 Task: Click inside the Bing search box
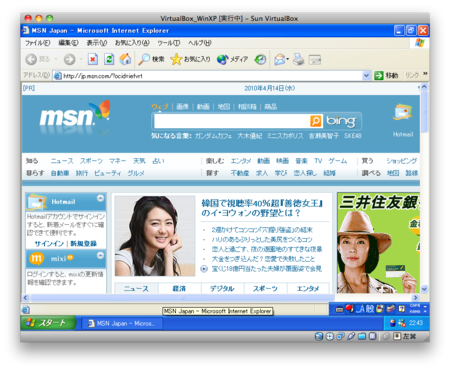coord(232,121)
